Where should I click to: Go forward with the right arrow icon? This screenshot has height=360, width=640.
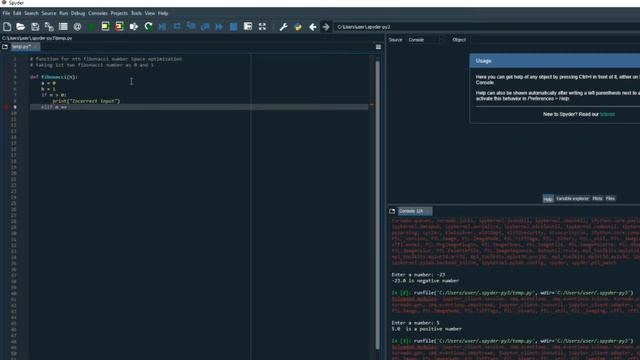pyautogui.click(x=326, y=27)
